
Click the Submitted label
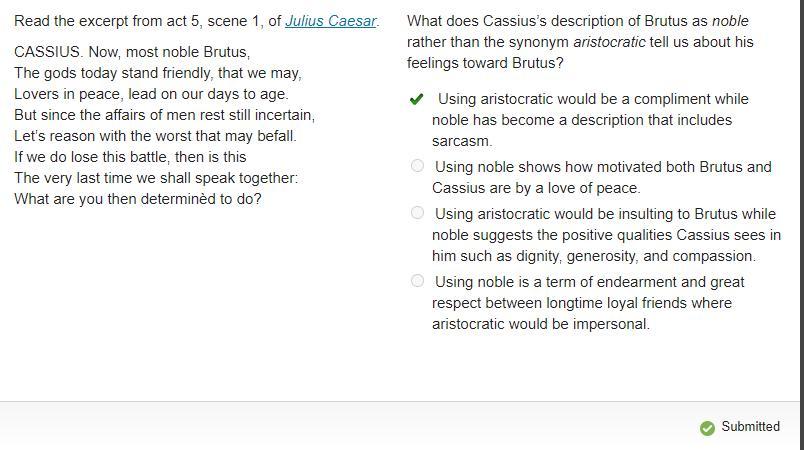tap(750, 426)
